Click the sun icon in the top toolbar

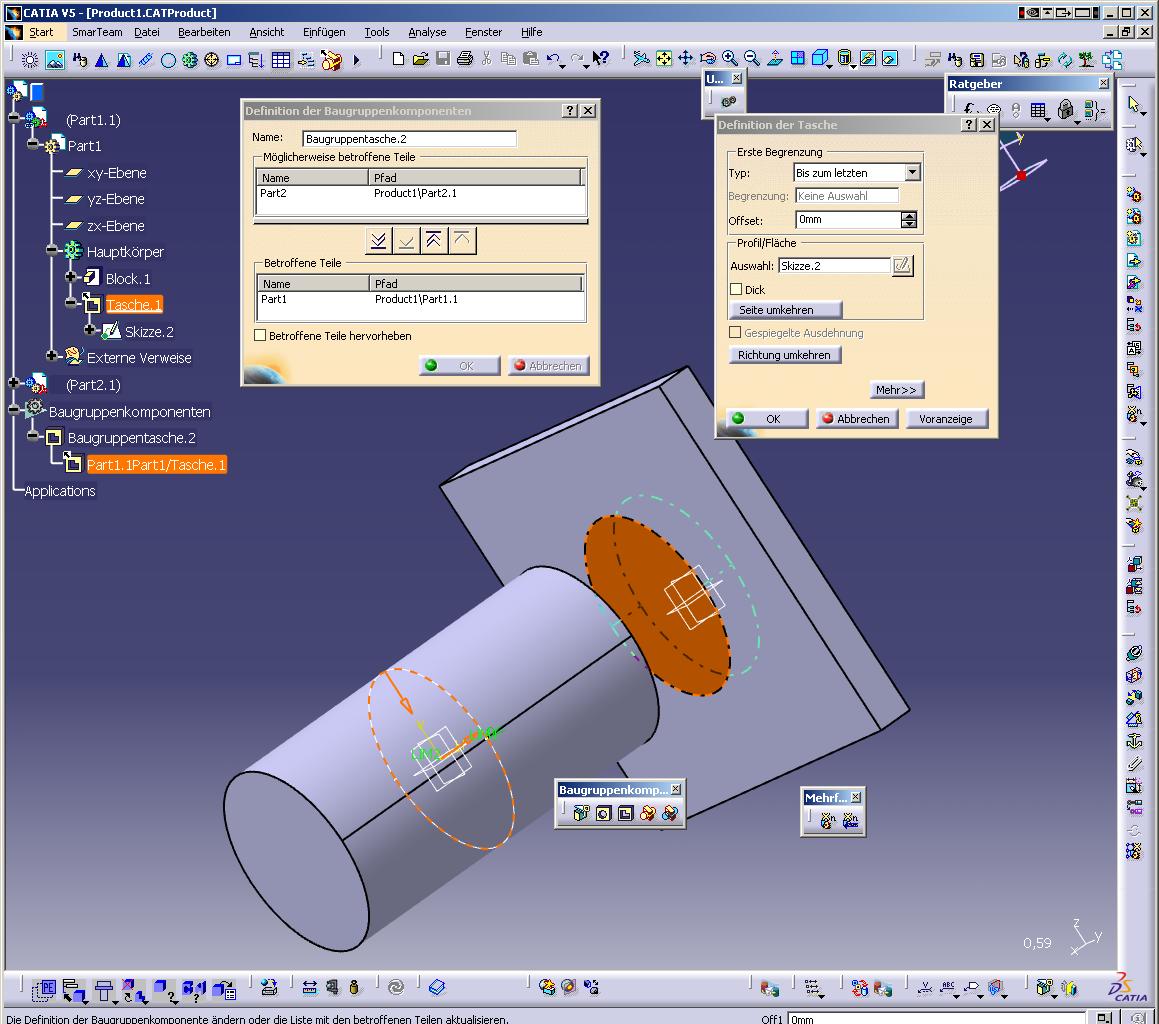tap(30, 60)
